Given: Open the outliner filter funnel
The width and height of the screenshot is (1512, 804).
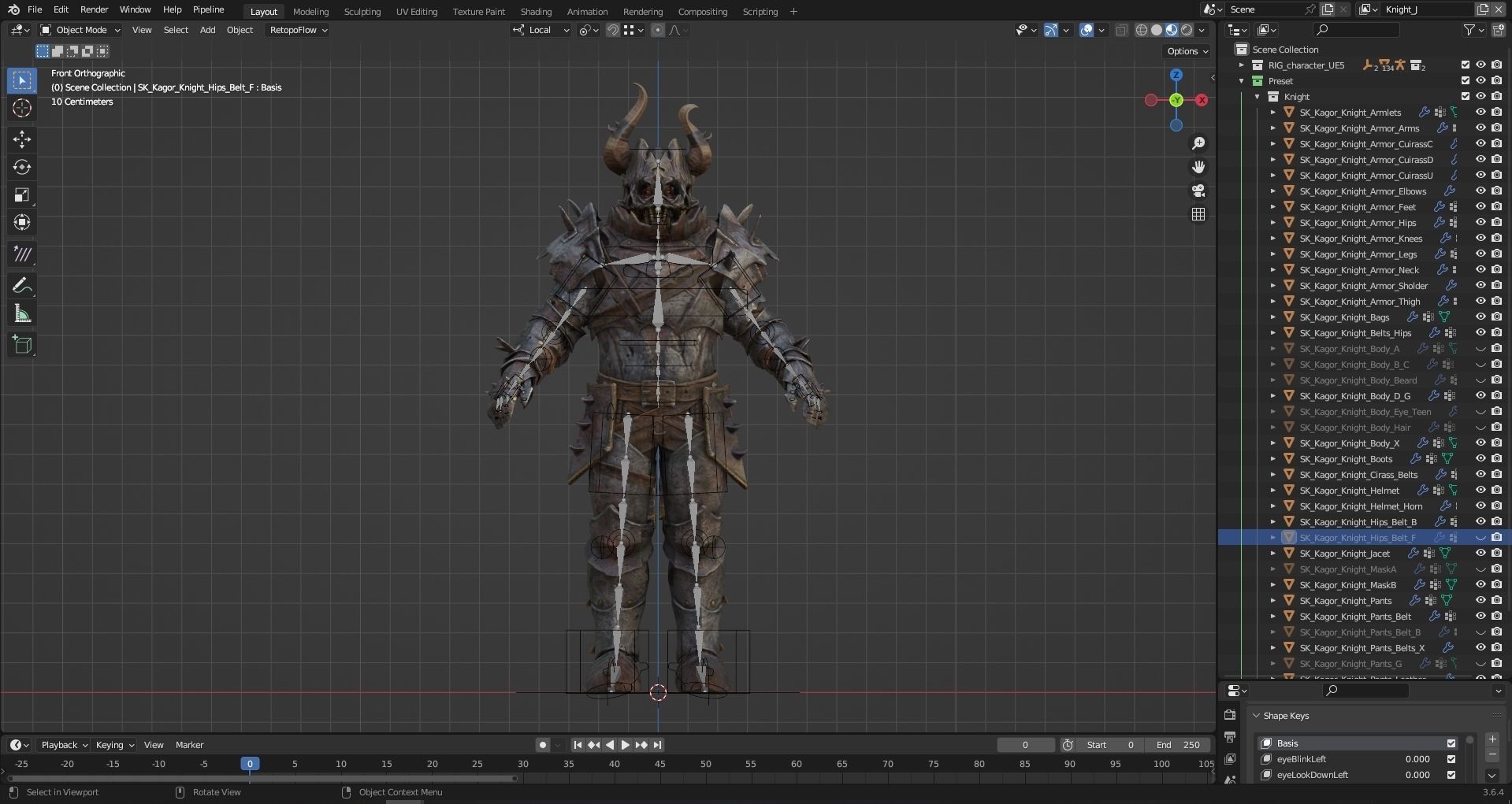Looking at the screenshot, I should pyautogui.click(x=1469, y=30).
